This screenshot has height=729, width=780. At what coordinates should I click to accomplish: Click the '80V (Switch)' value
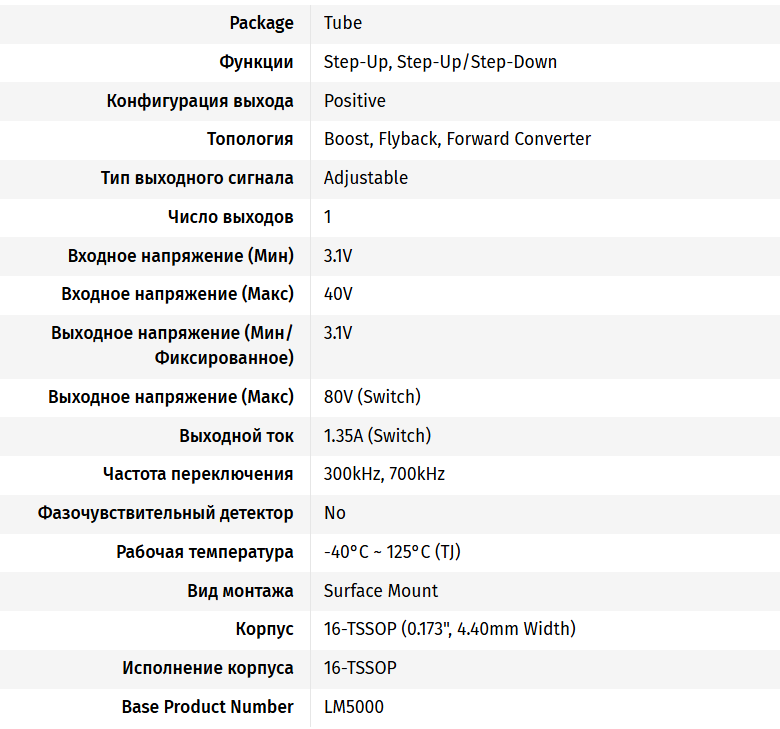point(372,397)
